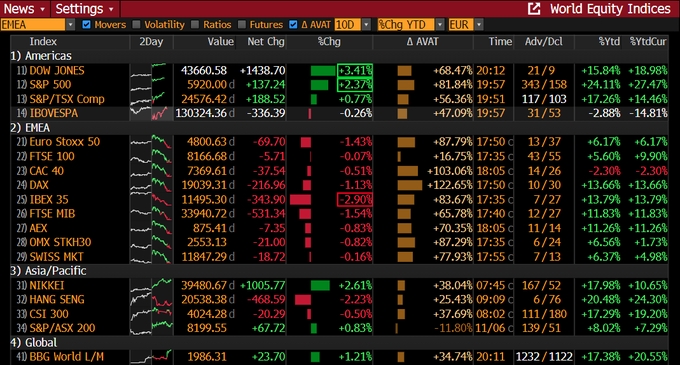Open the Settings menu
This screenshot has width=680, height=365.
click(85, 9)
